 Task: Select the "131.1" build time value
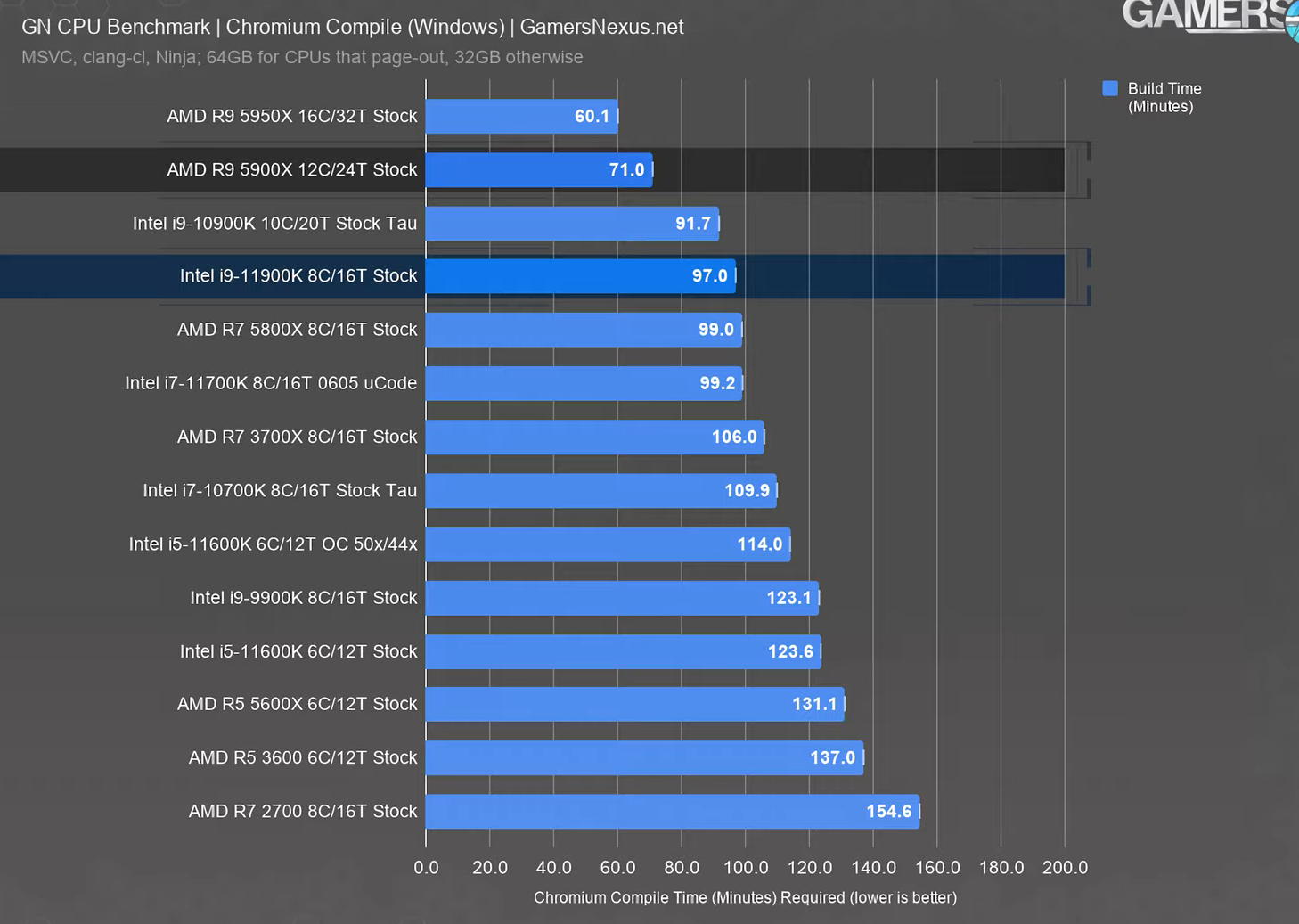[x=814, y=704]
